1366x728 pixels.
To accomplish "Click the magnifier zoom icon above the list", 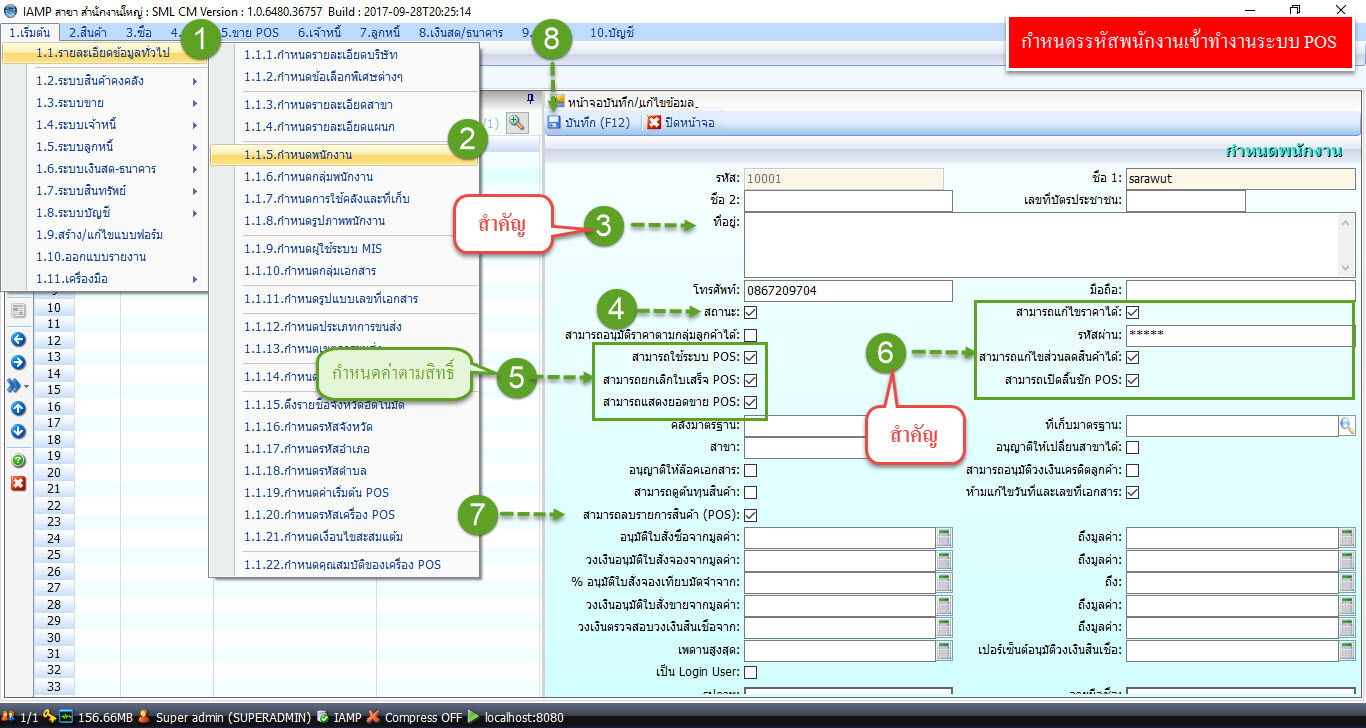I will (516, 122).
